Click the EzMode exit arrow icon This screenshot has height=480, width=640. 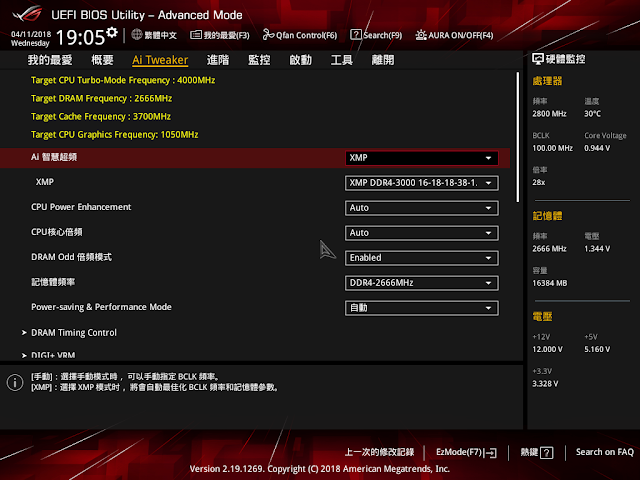click(x=491, y=453)
